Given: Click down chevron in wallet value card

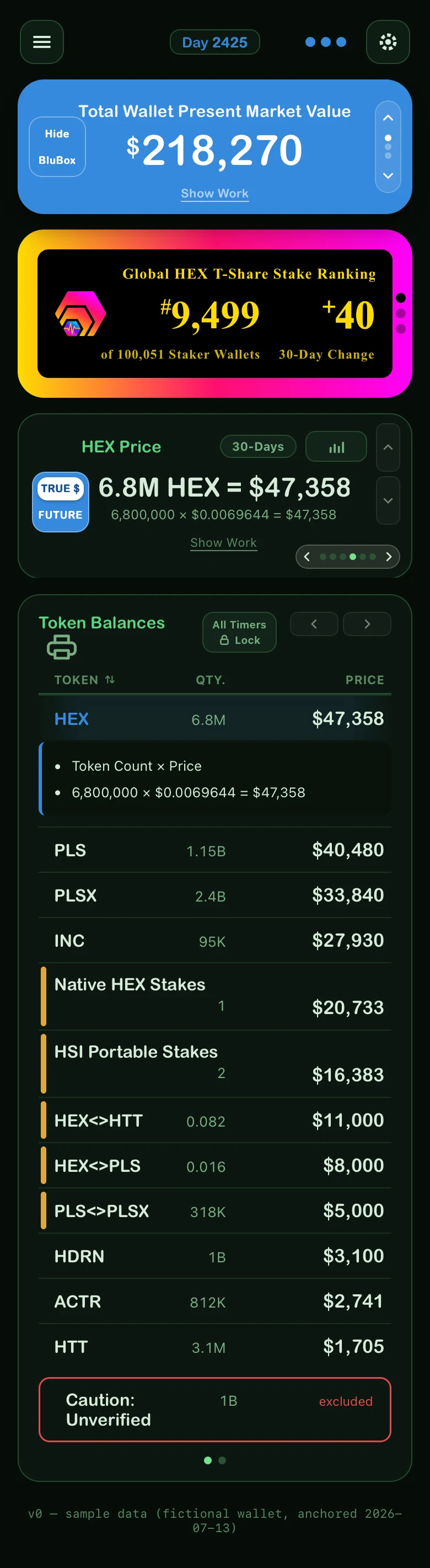Looking at the screenshot, I should click(x=388, y=176).
